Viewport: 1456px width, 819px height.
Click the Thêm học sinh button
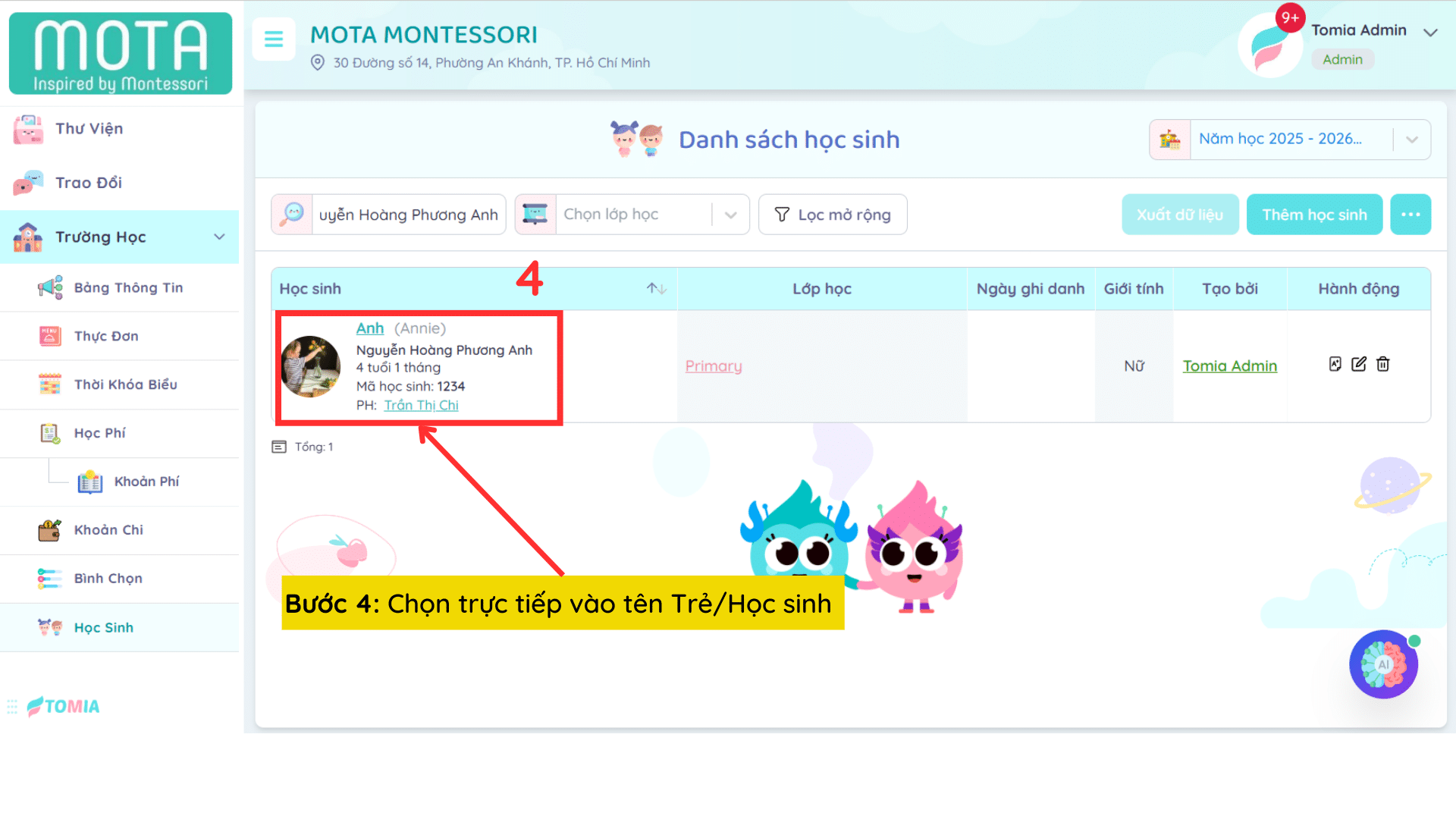tap(1314, 215)
